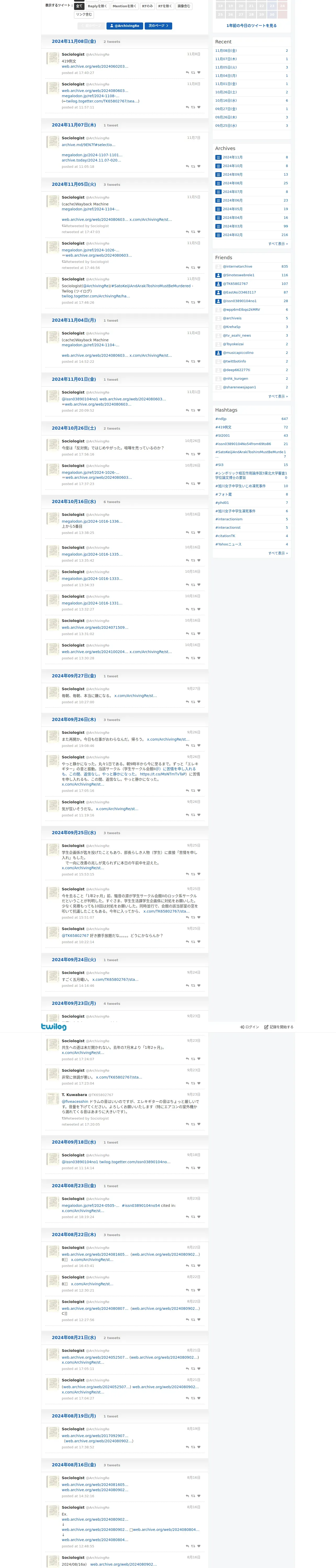The height and width of the screenshot is (1568, 336).
Task: Open hashtag #SI2001
Action: [x=223, y=436]
